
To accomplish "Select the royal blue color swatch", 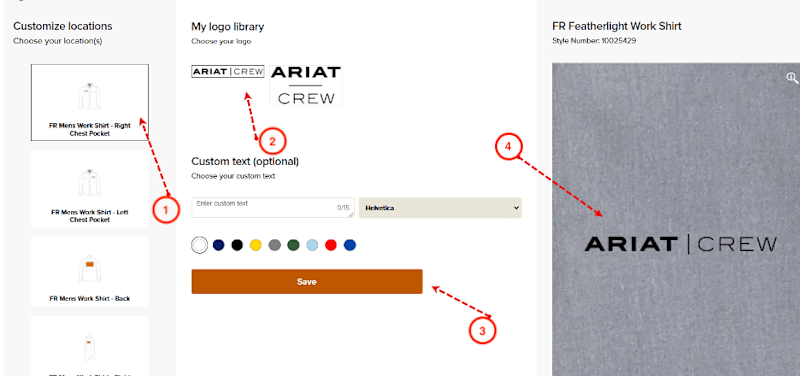I will 349,245.
